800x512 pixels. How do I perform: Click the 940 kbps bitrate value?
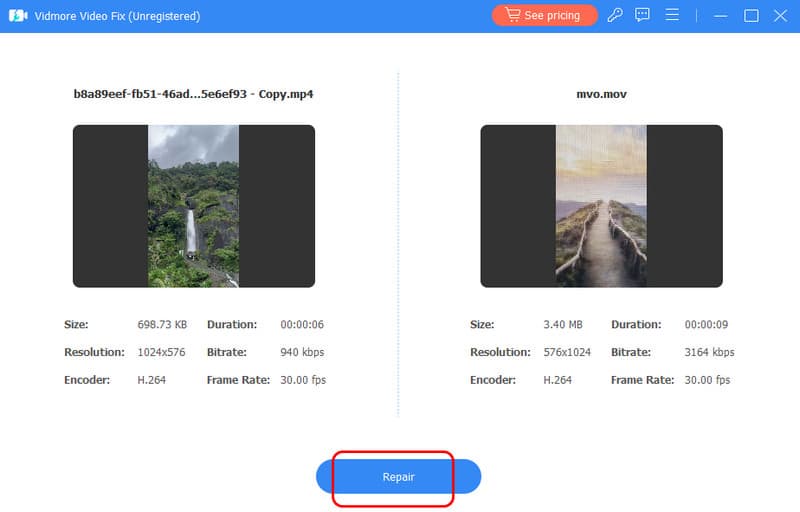[x=301, y=353]
